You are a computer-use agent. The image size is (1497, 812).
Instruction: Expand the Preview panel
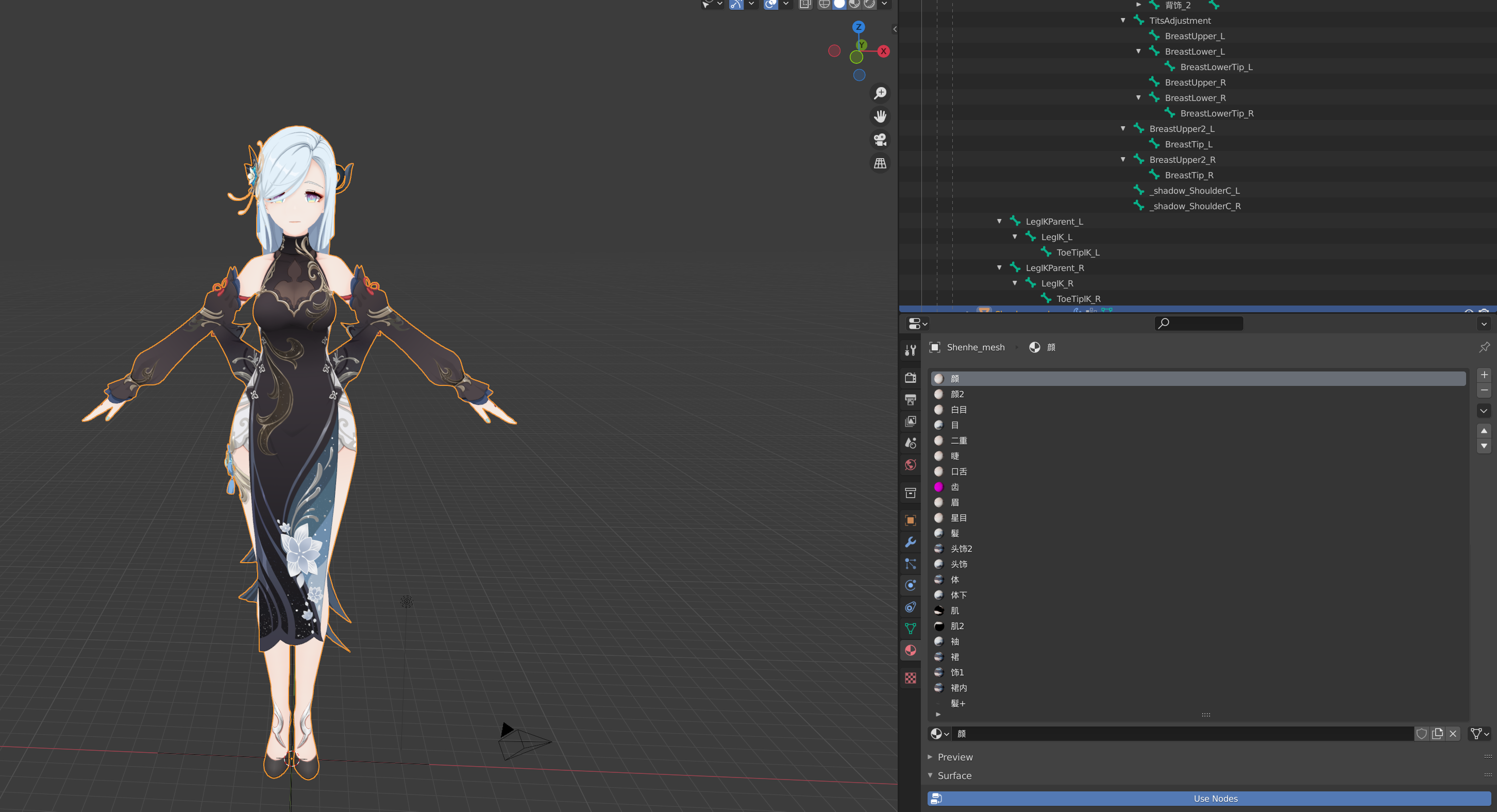(955, 757)
